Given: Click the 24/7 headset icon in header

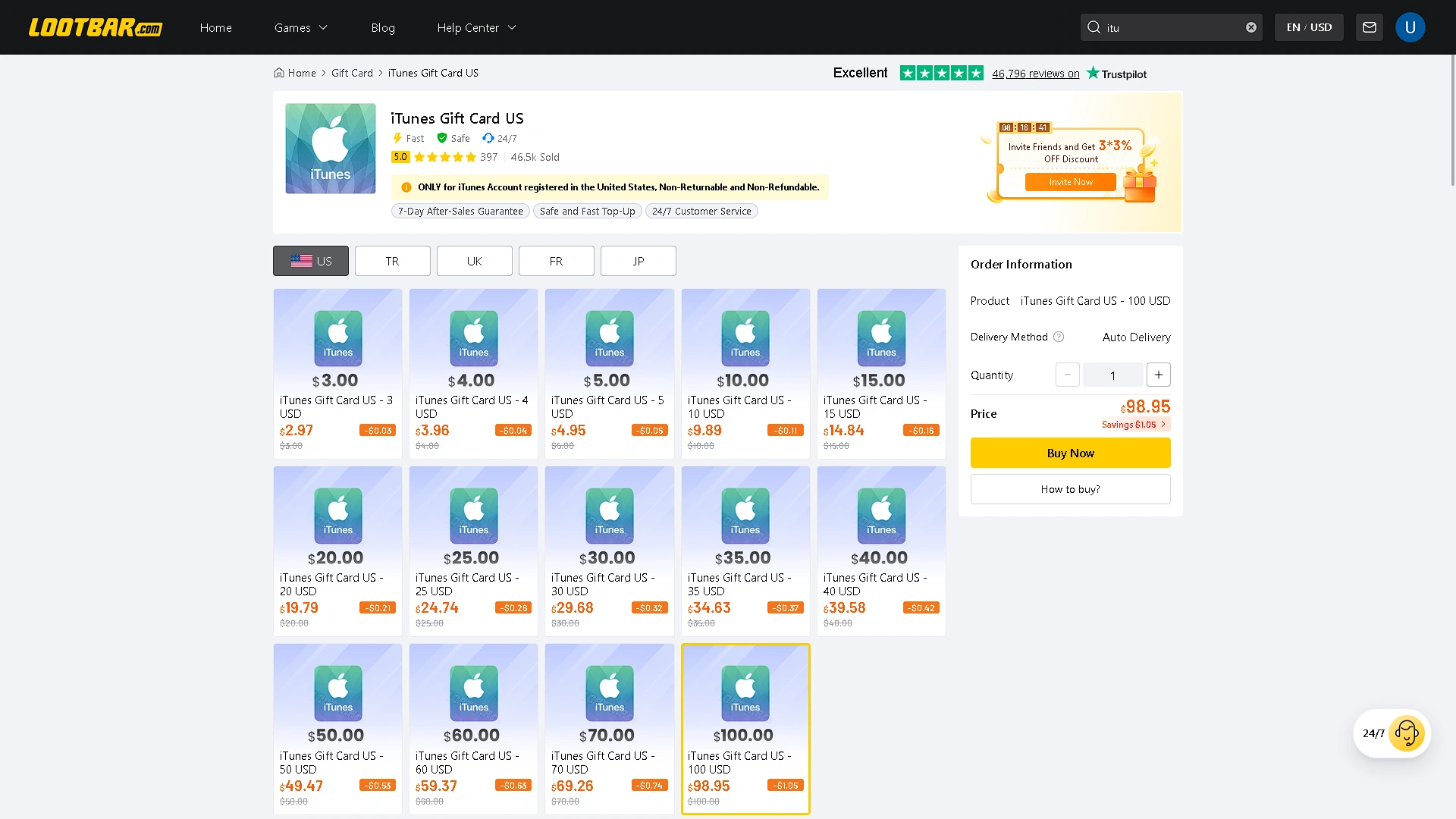Looking at the screenshot, I should (488, 138).
